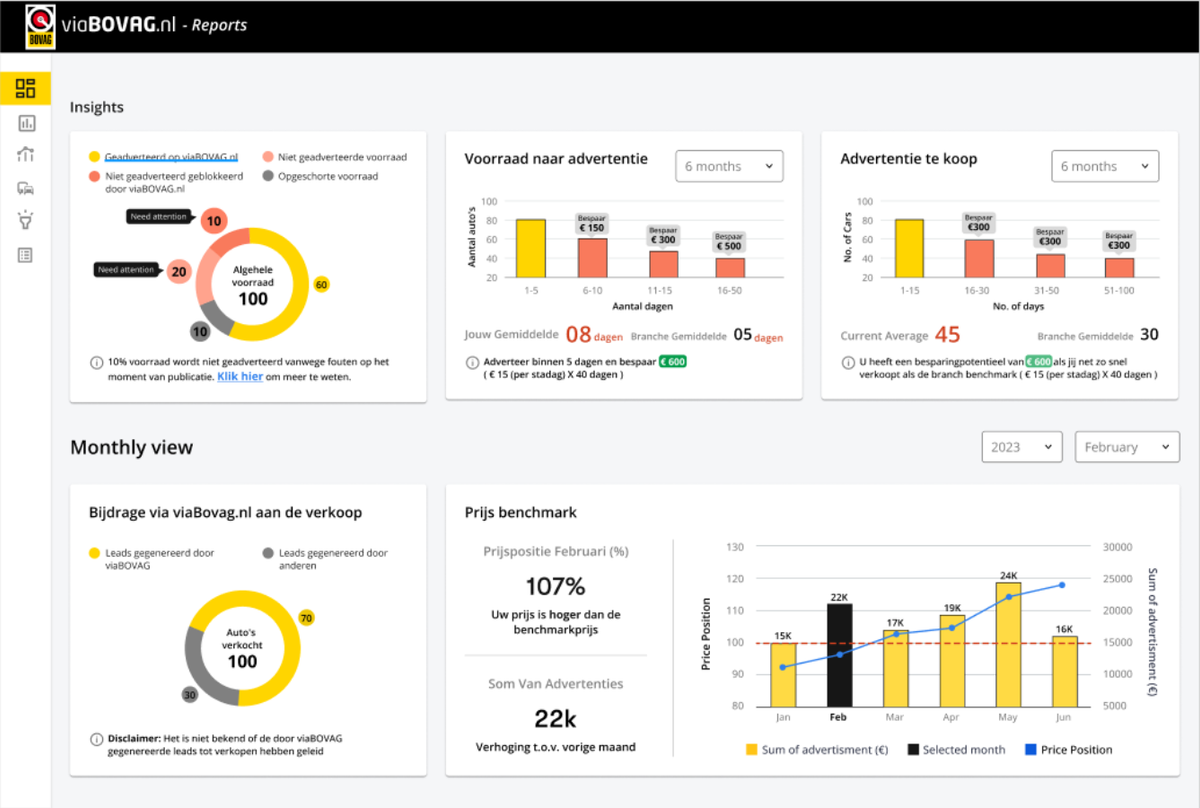Click Selected month legend item
This screenshot has height=808, width=1200.
(x=957, y=749)
